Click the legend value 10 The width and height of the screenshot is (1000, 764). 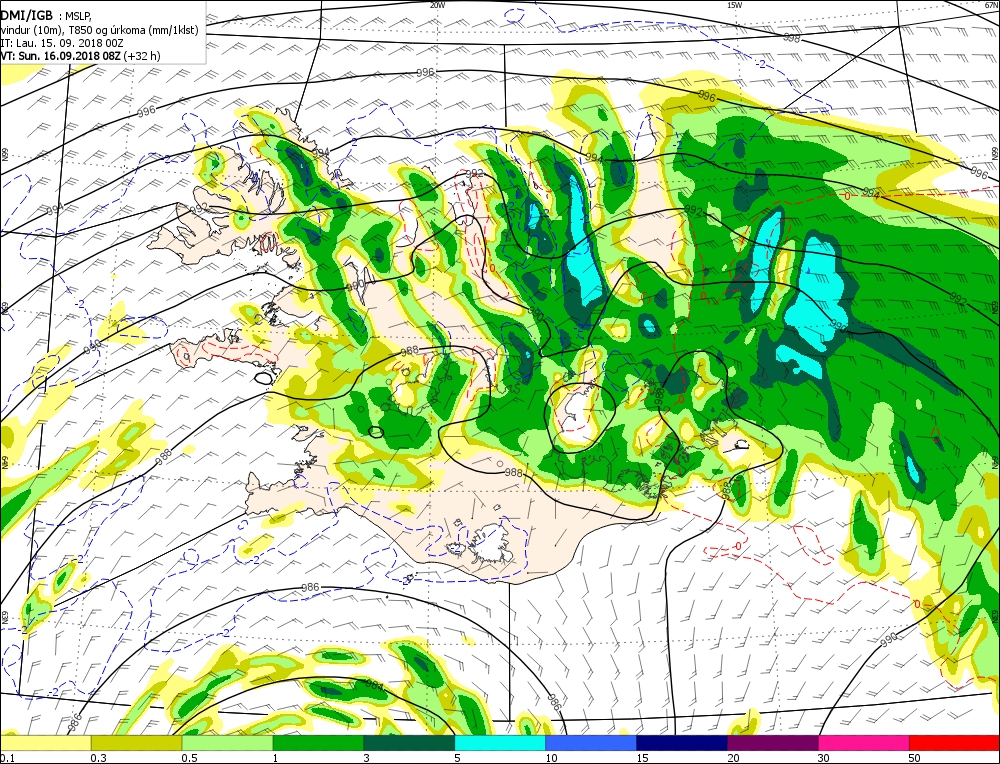(x=552, y=758)
